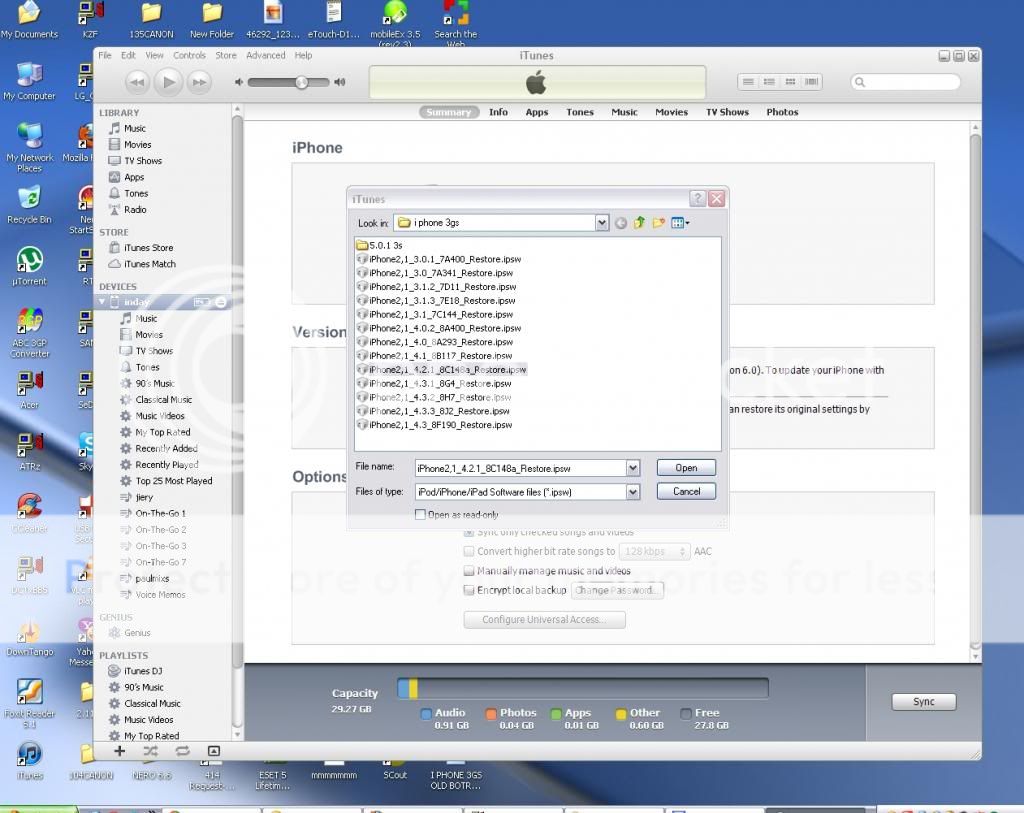The width and height of the screenshot is (1024, 813).
Task: Switch to cover flow view icon
Action: click(811, 82)
